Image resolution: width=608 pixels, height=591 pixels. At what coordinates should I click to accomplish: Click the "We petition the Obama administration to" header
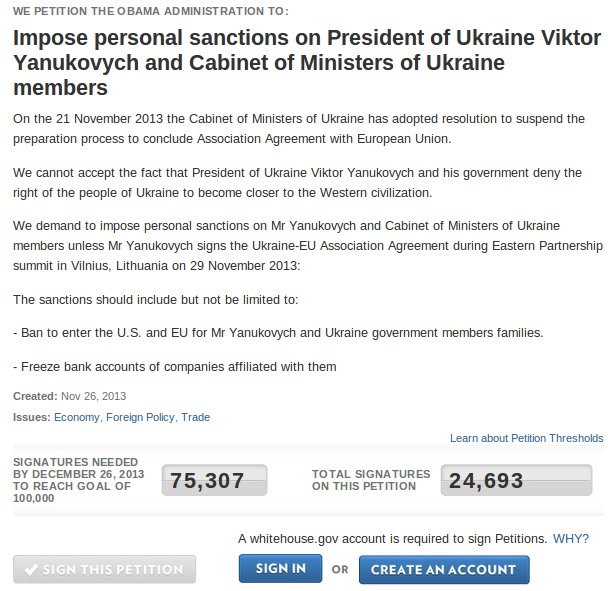(x=151, y=11)
